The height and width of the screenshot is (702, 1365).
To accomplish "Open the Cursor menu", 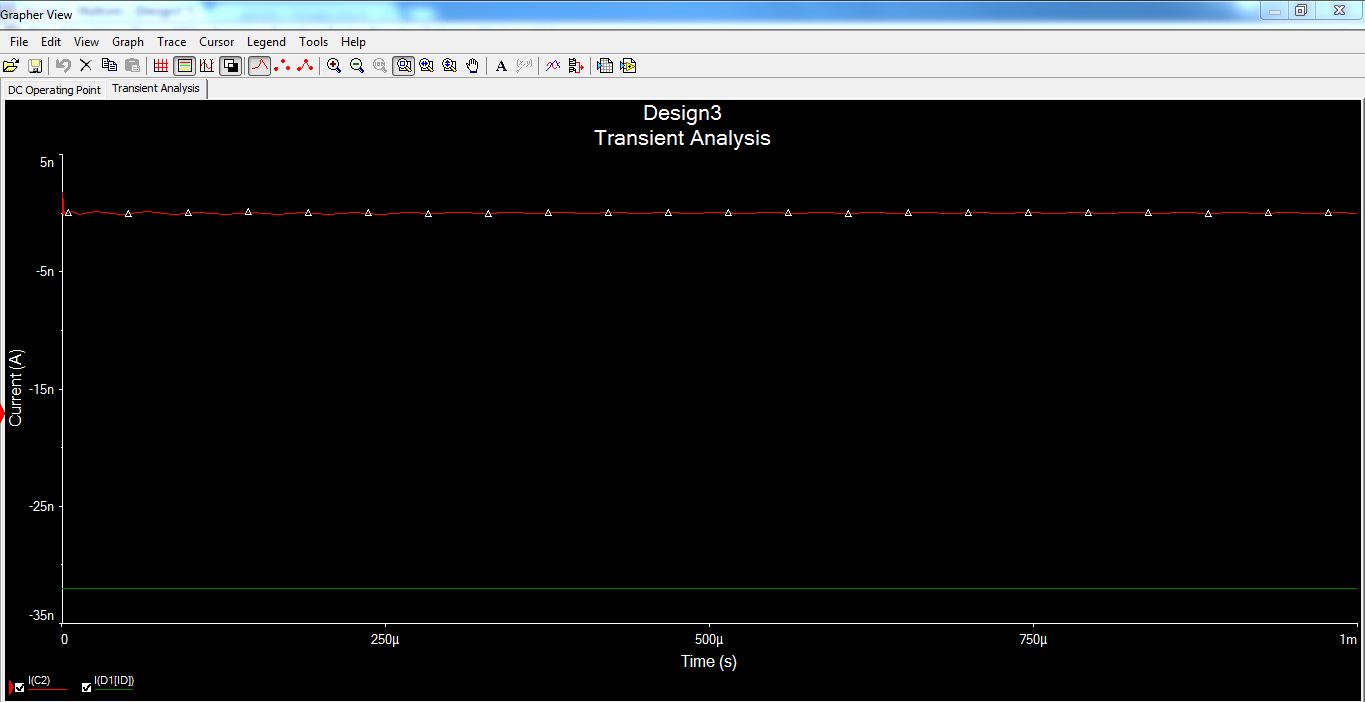I will tap(217, 42).
